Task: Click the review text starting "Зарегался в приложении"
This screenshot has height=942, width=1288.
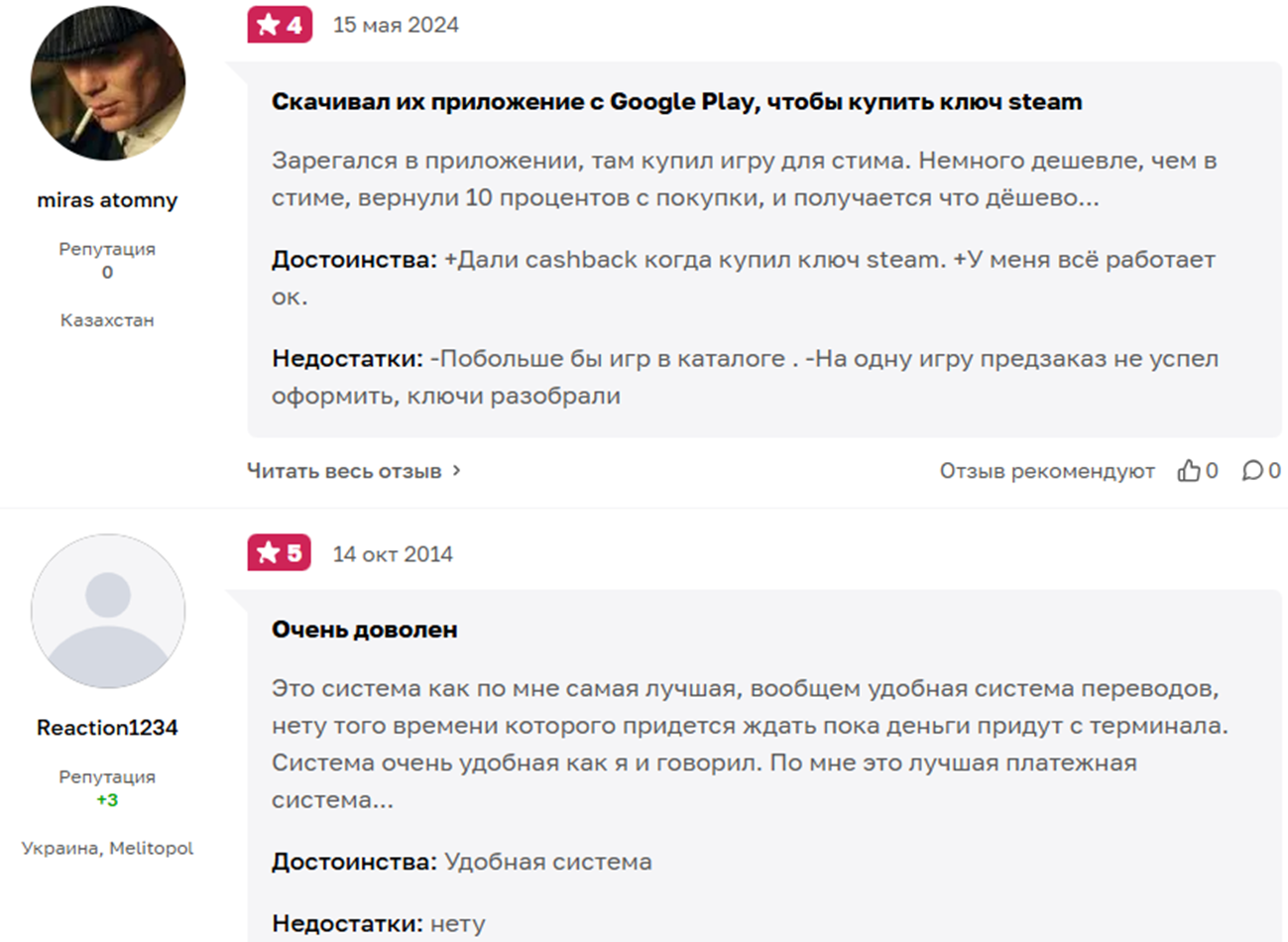Action: pyautogui.click(x=744, y=179)
